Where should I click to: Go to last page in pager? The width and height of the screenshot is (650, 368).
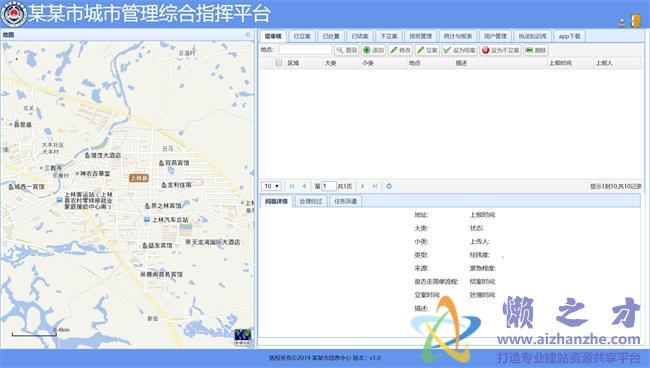[x=375, y=186]
